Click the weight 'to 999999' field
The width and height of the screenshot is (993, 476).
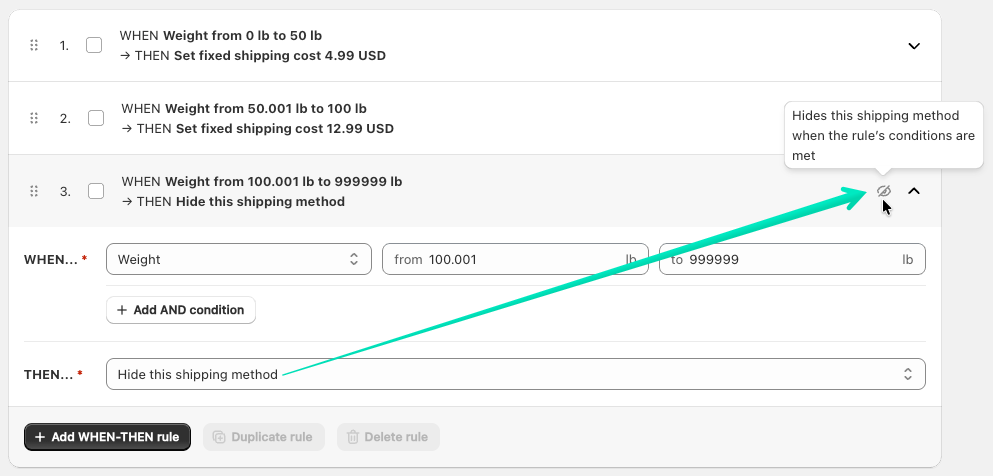point(790,259)
